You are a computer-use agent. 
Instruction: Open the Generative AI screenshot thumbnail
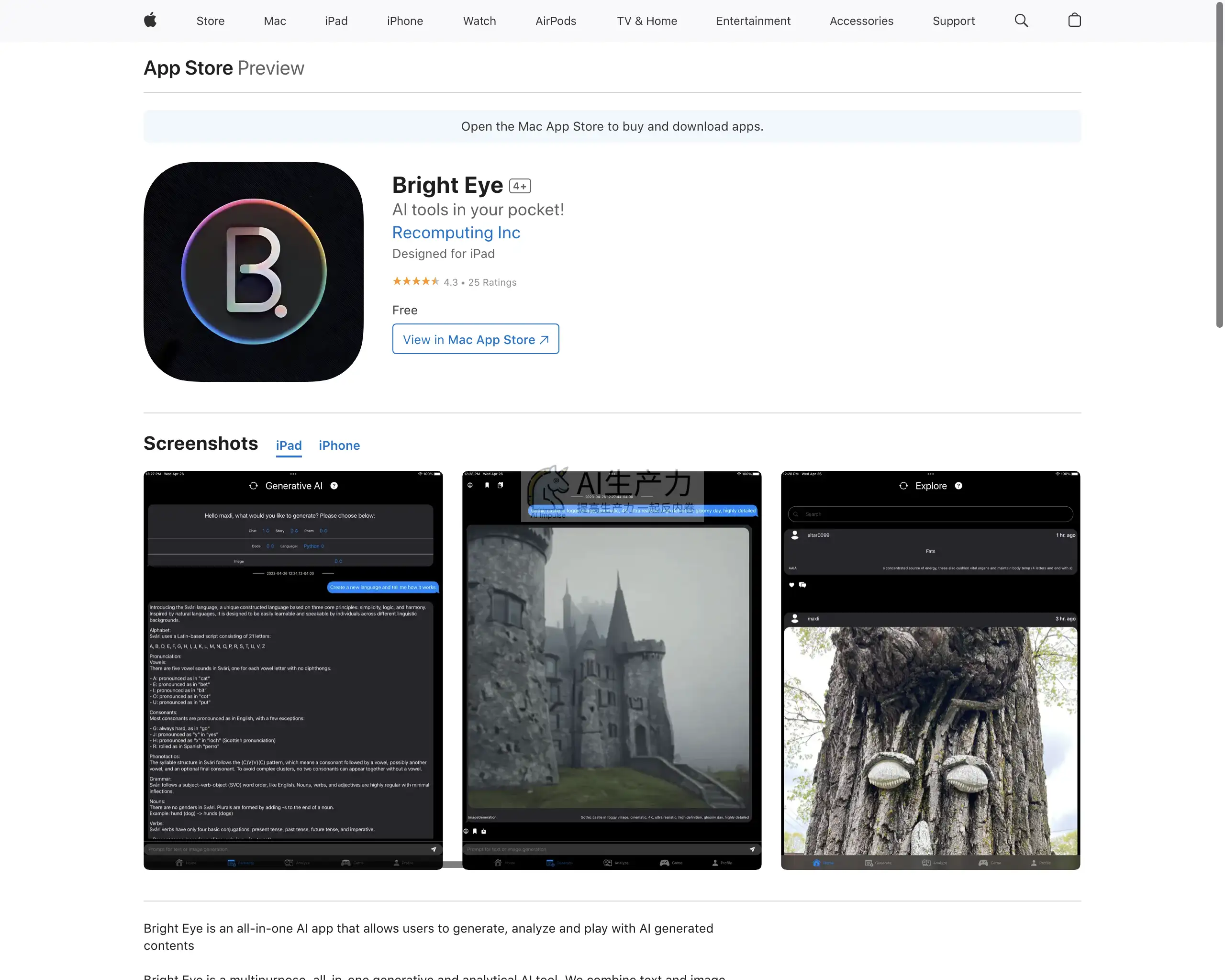[293, 670]
